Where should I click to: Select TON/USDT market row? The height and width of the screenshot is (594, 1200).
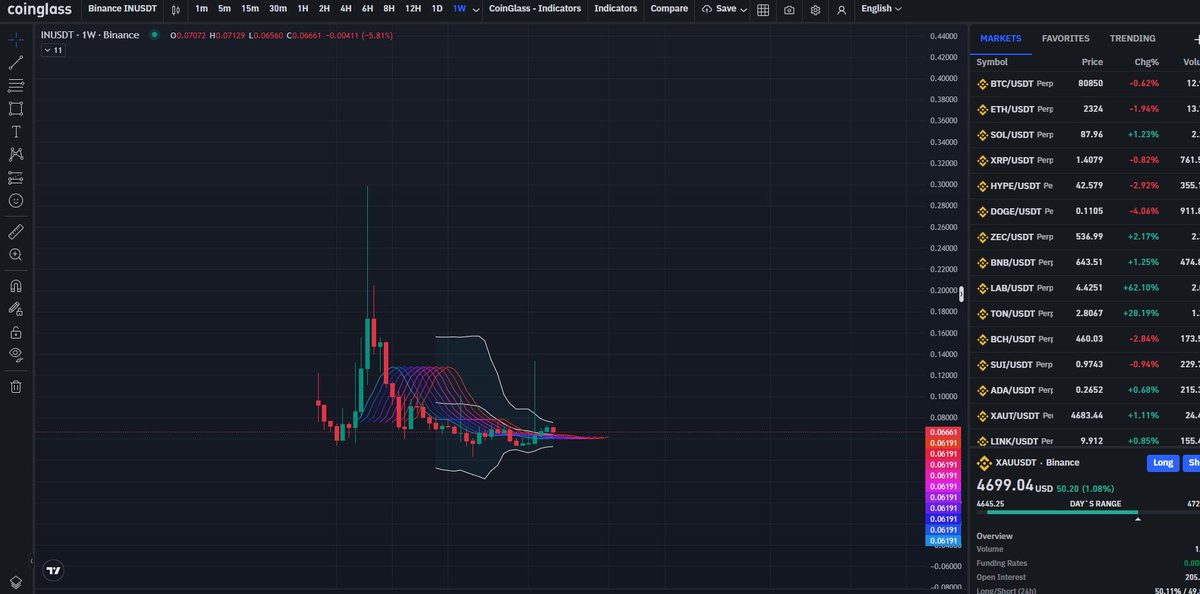pyautogui.click(x=1085, y=314)
